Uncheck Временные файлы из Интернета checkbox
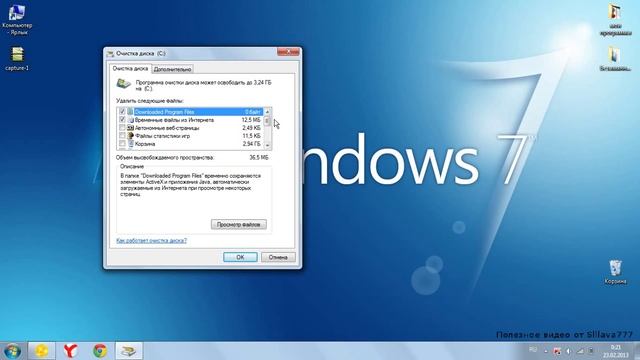This screenshot has height=360, width=640. pyautogui.click(x=122, y=120)
